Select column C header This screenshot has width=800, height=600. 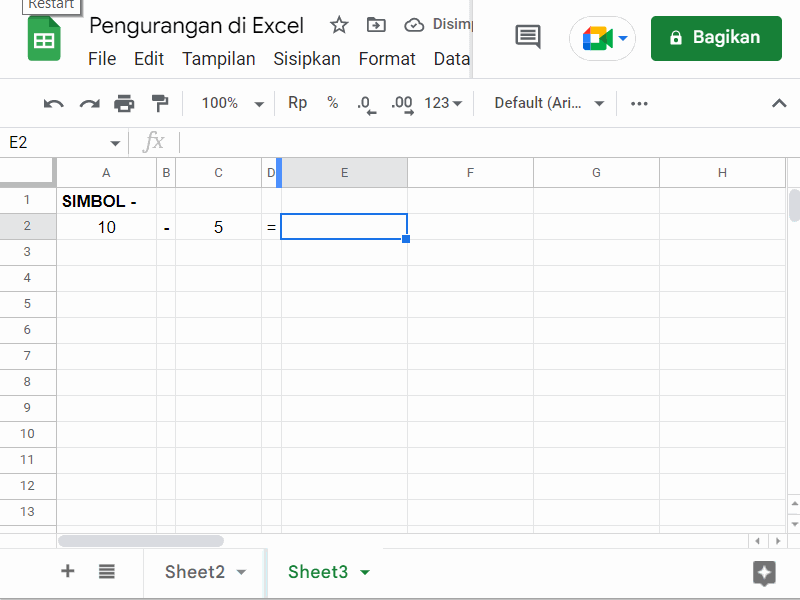[218, 173]
